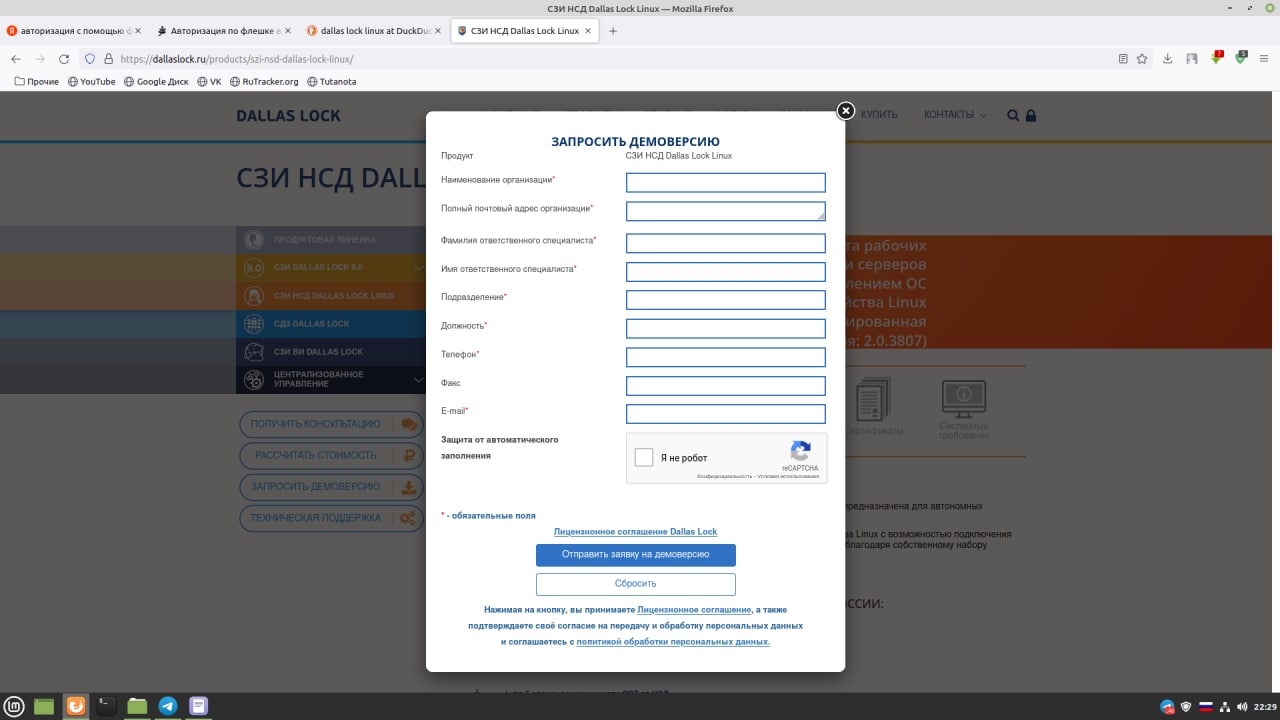
Task: Click the green download-arrow extension icon
Action: (x=1216, y=59)
